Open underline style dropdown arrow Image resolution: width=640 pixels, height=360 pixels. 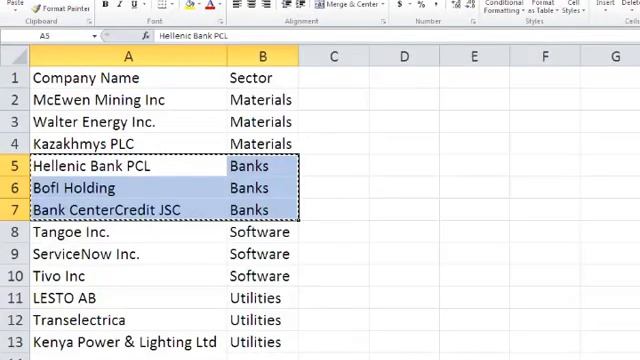(144, 4)
